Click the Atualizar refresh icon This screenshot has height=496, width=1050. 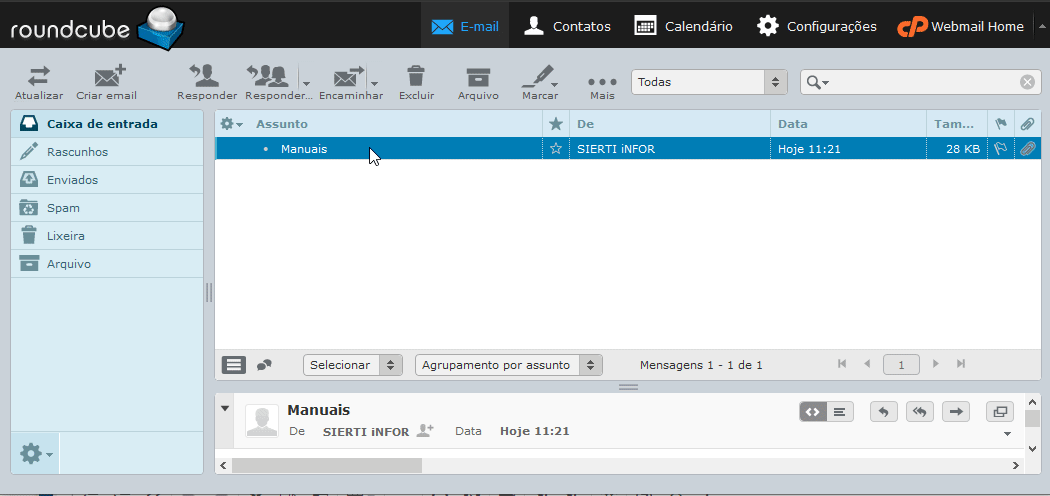39,76
